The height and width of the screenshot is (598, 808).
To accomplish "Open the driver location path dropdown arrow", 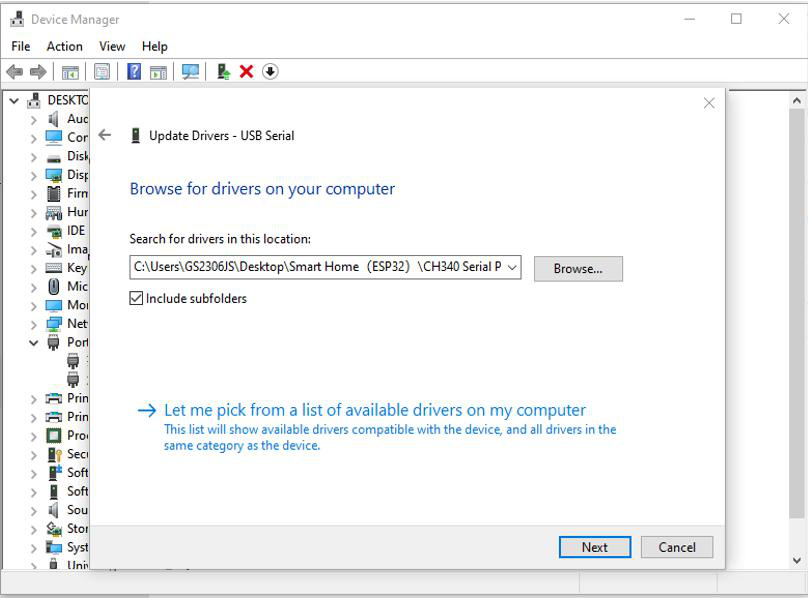I will pyautogui.click(x=512, y=267).
